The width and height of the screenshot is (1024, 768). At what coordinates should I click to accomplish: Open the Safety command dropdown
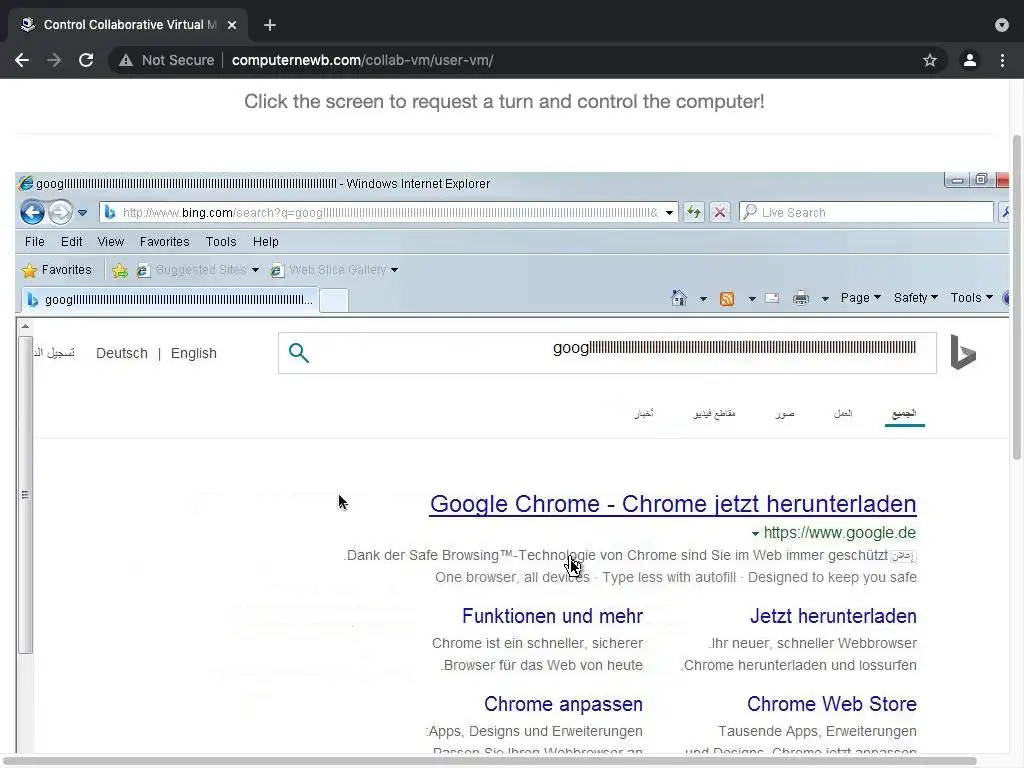(x=915, y=298)
